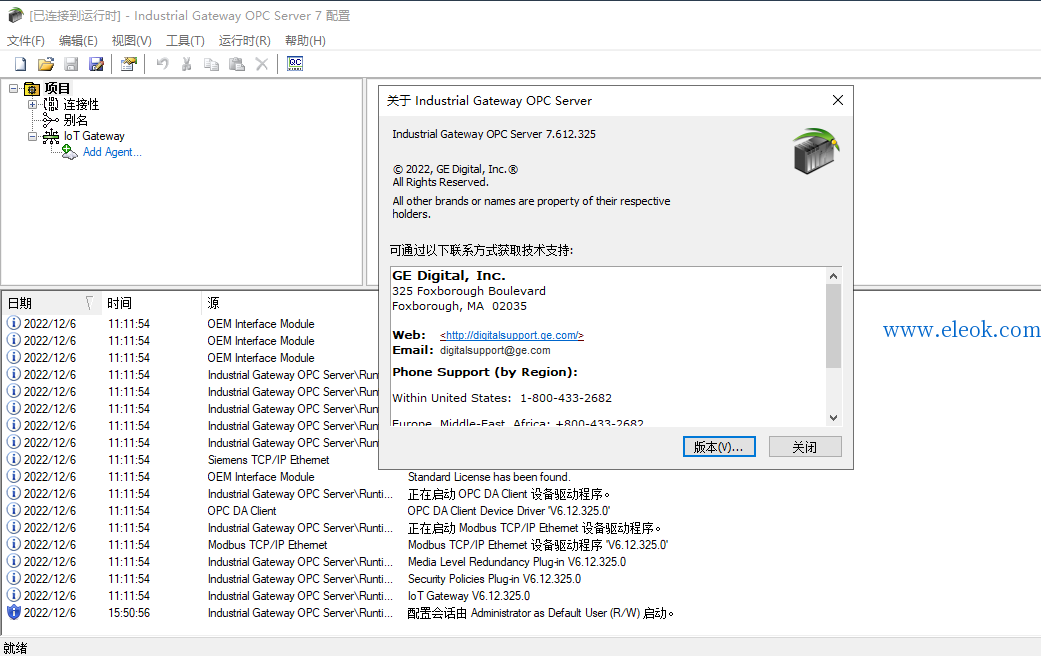Click the Paste toolbar icon
Viewport: 1041px width, 656px height.
pos(236,64)
